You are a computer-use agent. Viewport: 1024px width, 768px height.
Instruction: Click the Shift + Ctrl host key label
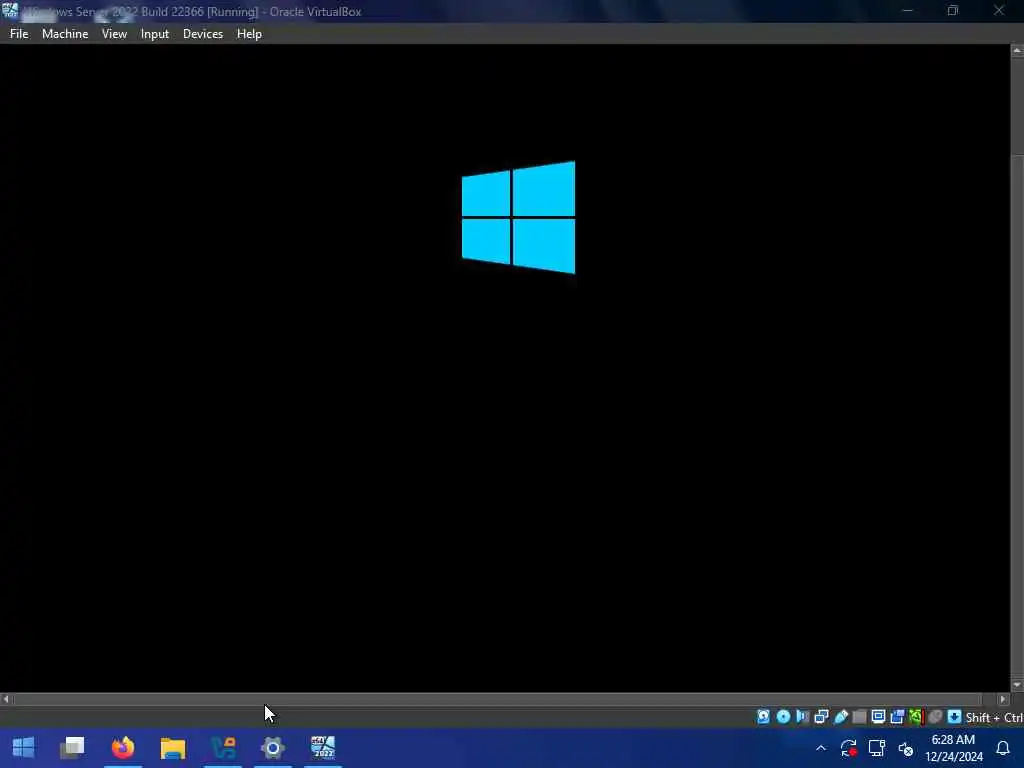coord(994,718)
